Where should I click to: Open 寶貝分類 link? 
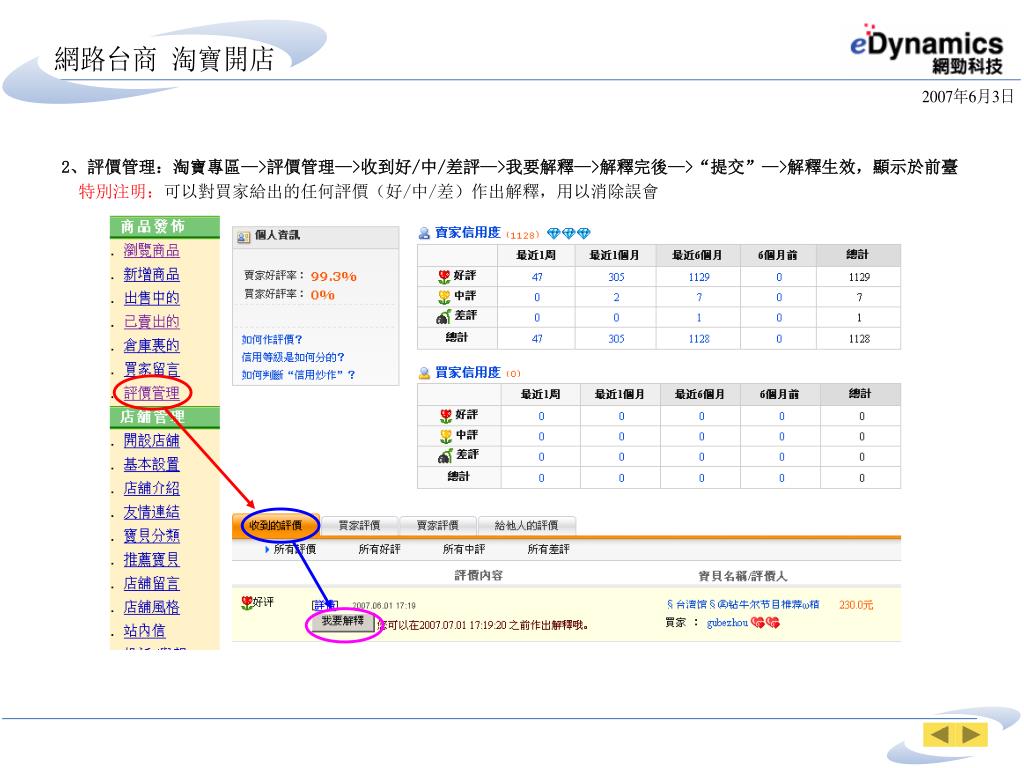tap(152, 536)
